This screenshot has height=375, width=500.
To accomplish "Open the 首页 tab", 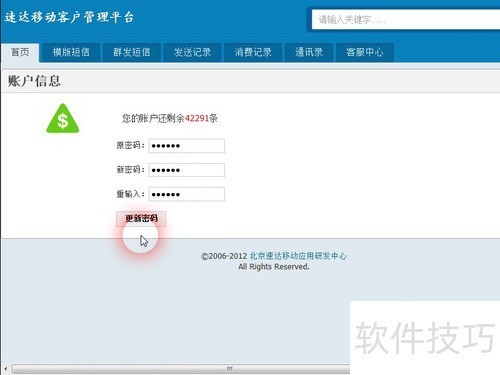I will (x=20, y=52).
